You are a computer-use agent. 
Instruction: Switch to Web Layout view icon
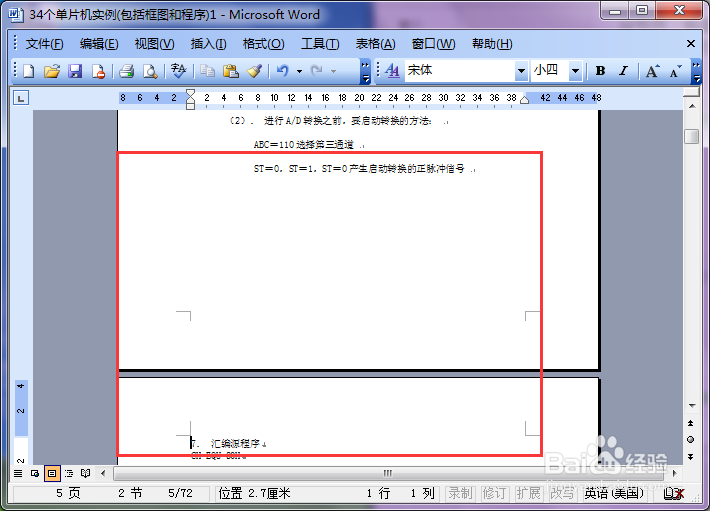tap(35, 473)
